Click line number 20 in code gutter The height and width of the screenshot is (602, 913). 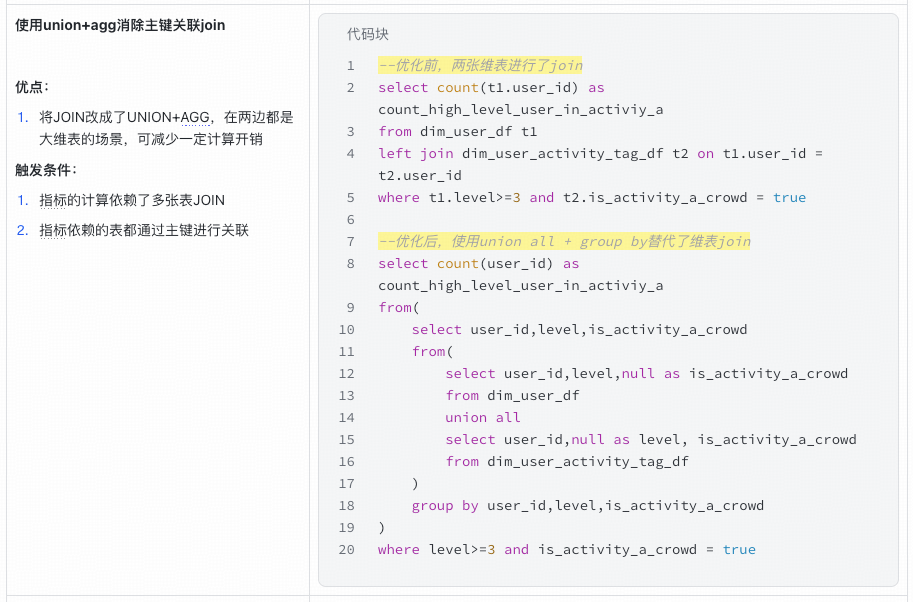coord(346,550)
